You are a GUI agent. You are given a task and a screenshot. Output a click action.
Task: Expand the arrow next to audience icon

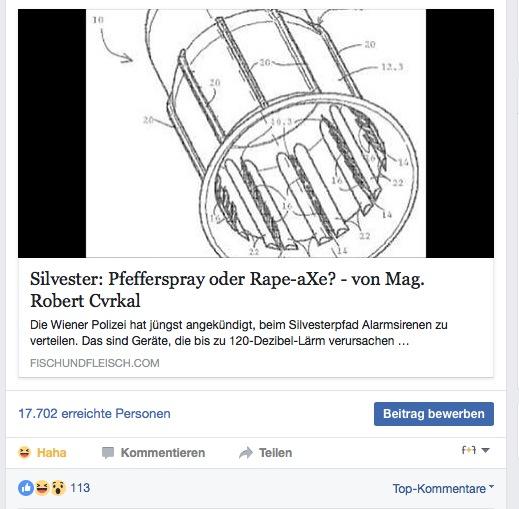tap(486, 450)
